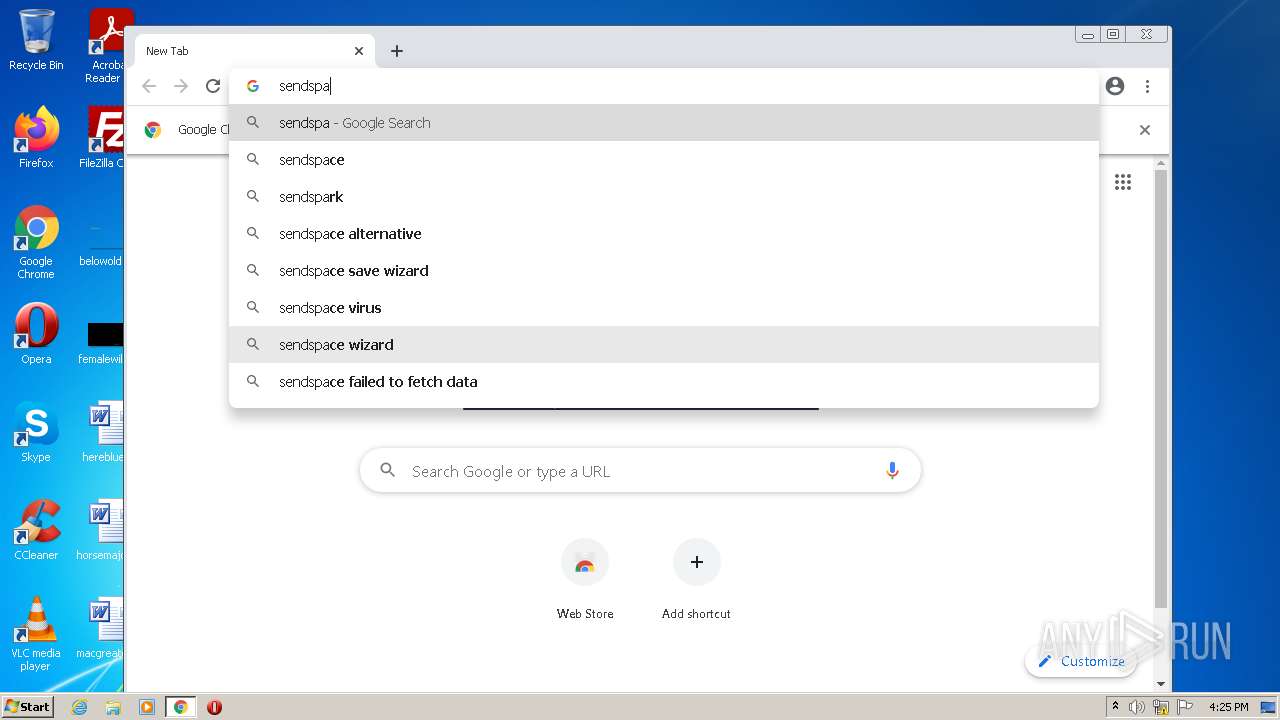Click the Windows Start button

28,706
